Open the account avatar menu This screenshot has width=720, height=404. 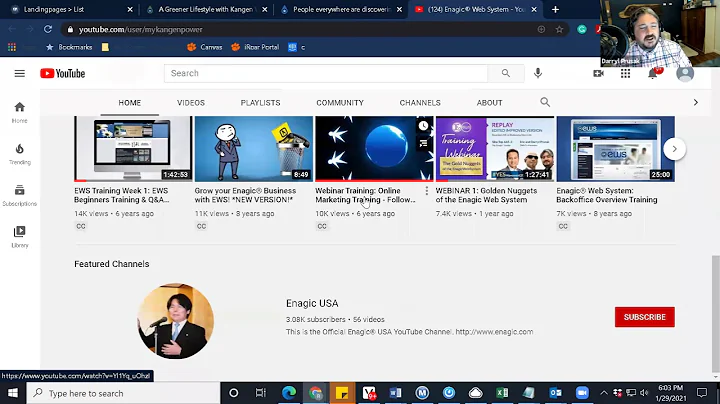685,73
